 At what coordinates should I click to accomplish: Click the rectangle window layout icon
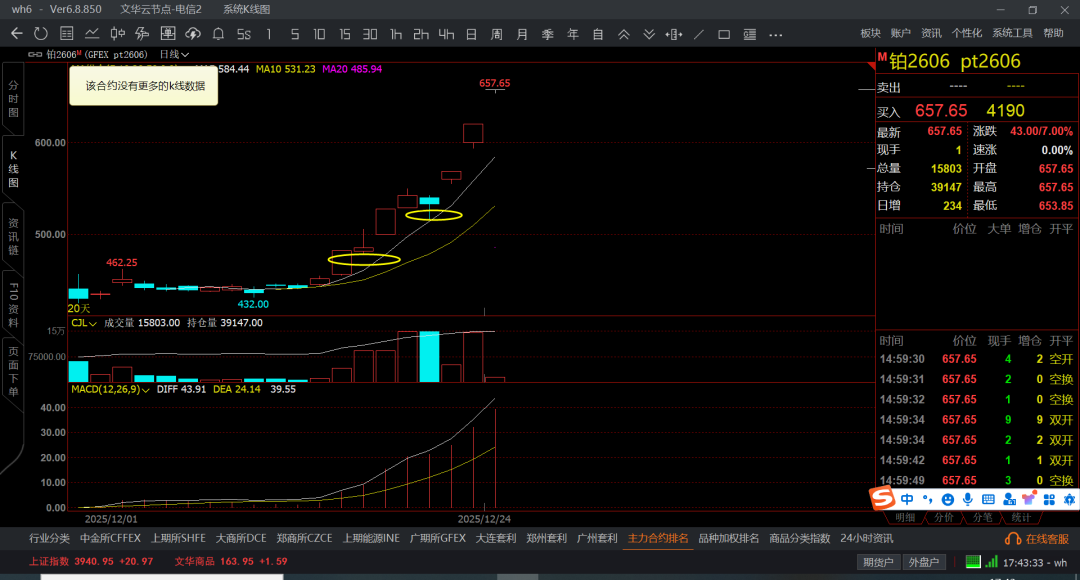click(x=724, y=34)
